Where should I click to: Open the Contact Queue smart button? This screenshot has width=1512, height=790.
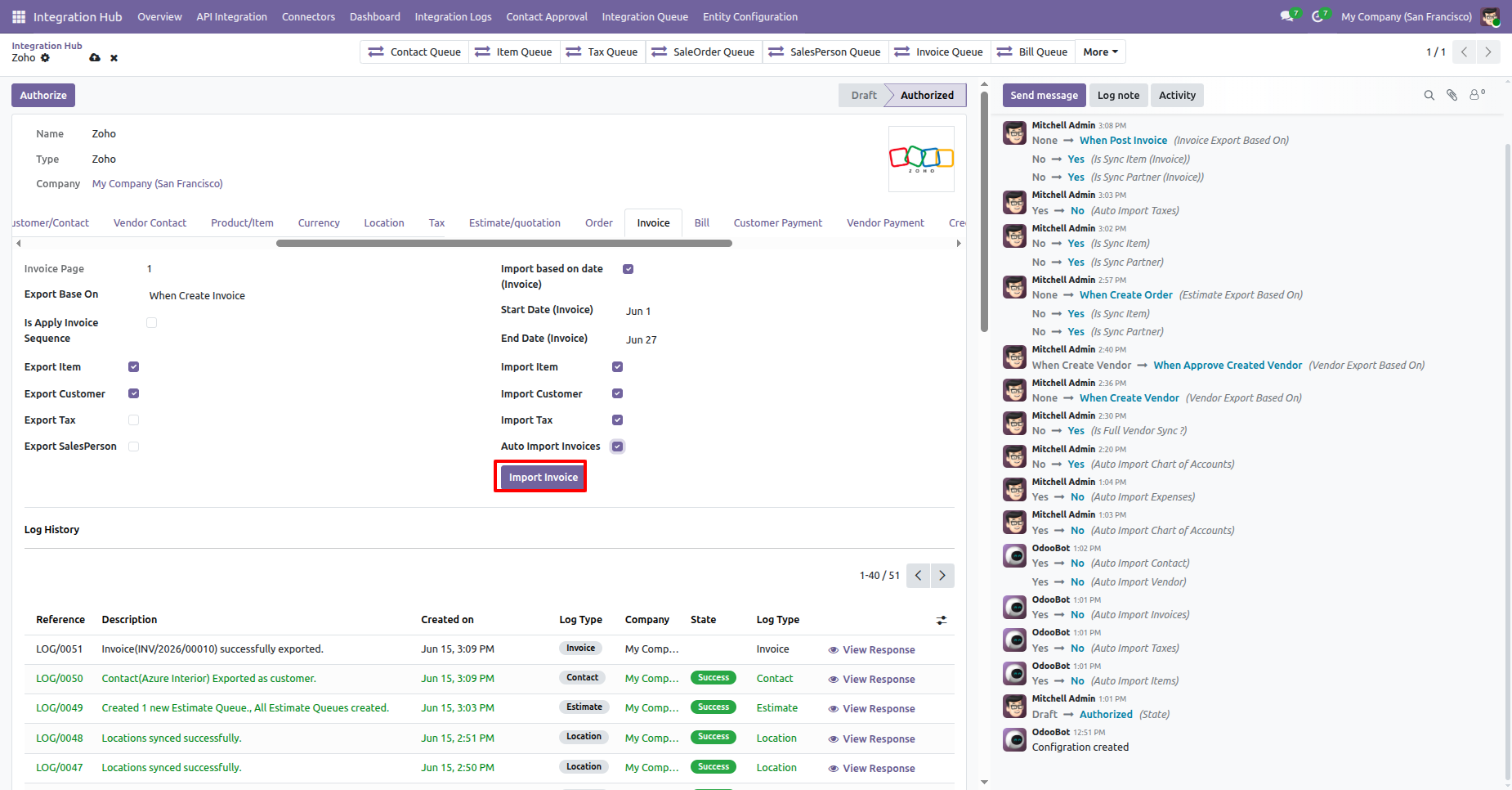tap(414, 52)
